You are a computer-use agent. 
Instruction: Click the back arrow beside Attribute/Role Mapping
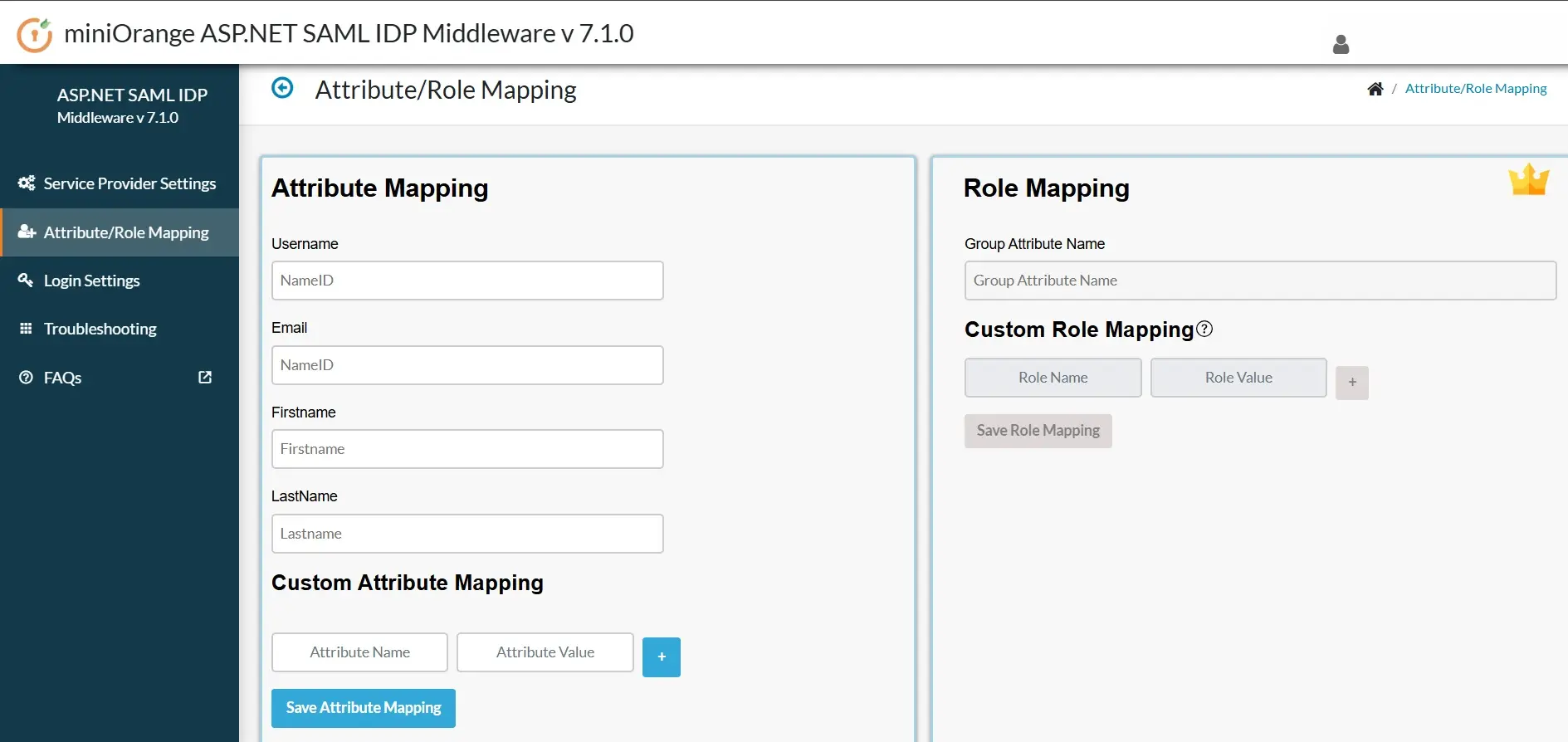[282, 88]
